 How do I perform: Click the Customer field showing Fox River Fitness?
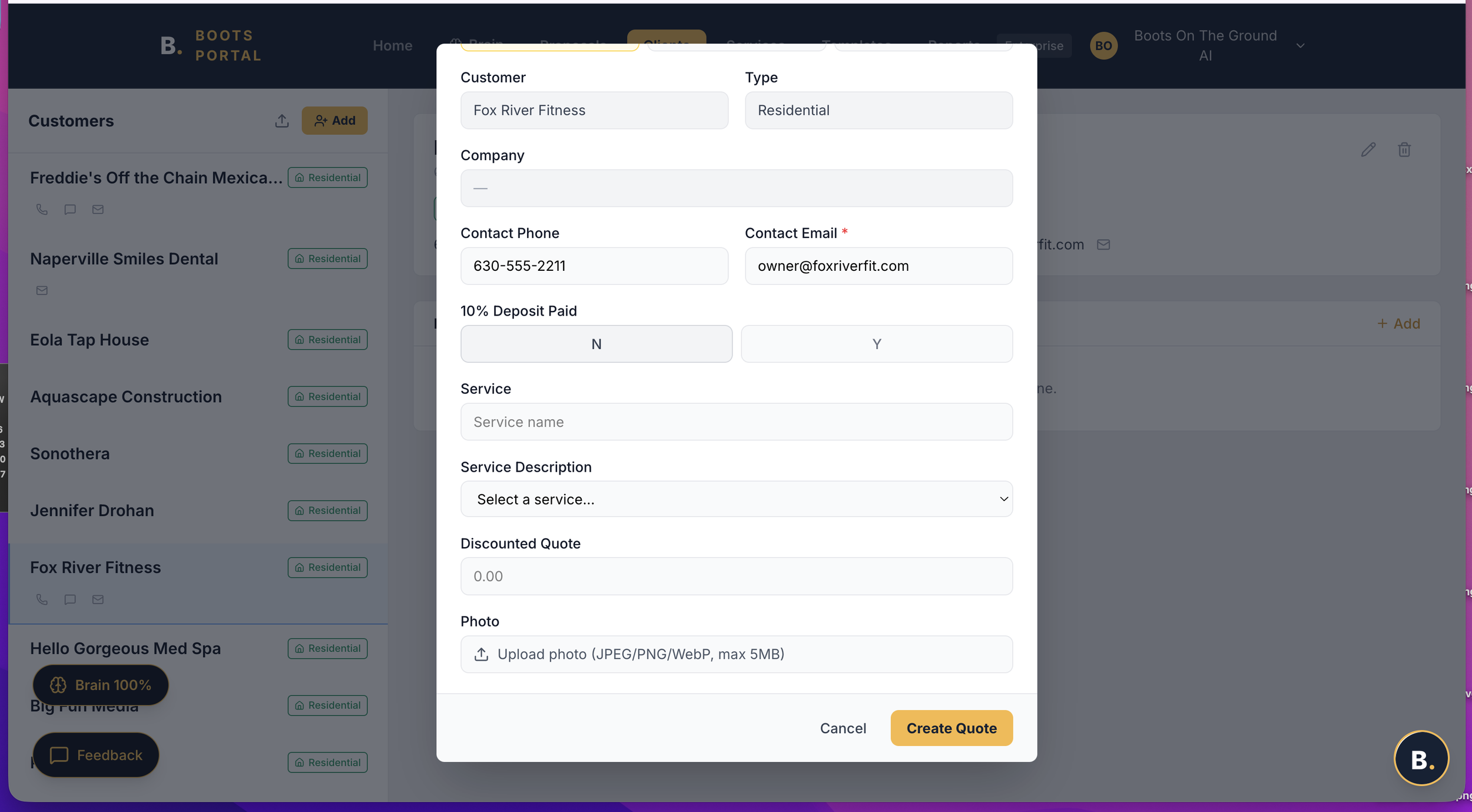(594, 110)
